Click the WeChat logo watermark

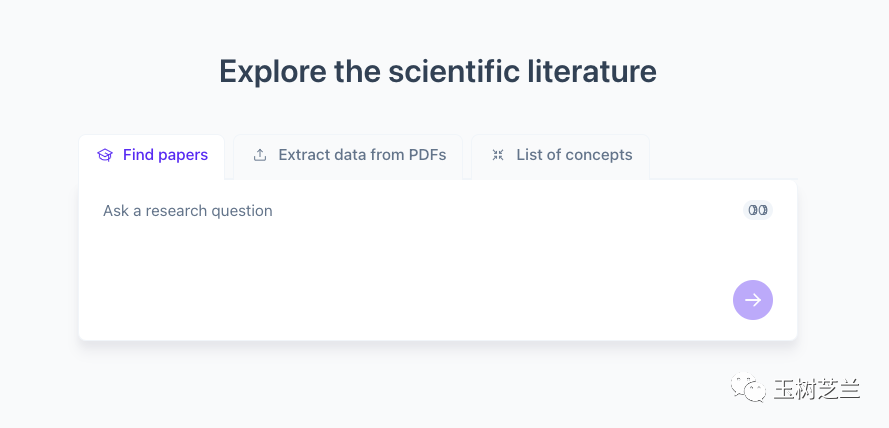click(748, 387)
